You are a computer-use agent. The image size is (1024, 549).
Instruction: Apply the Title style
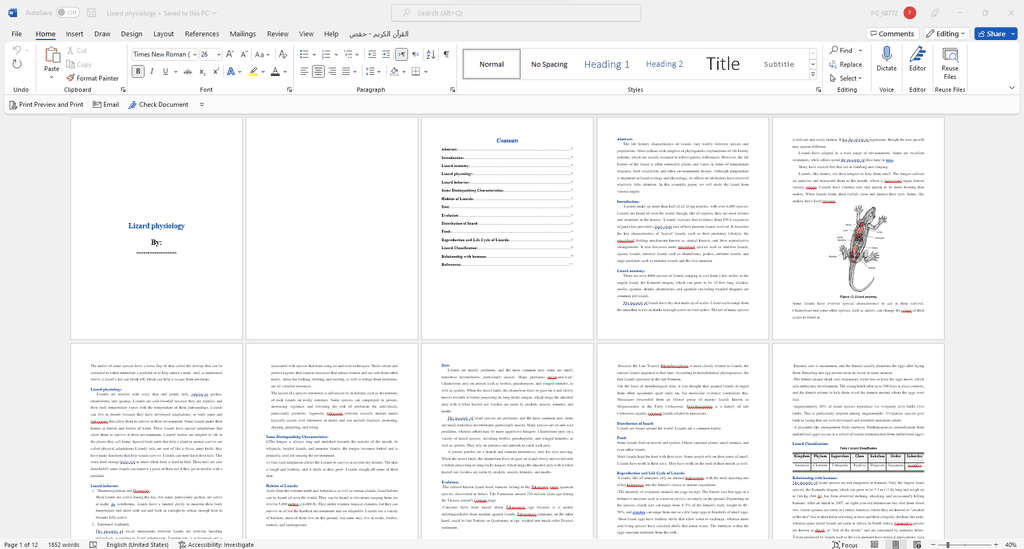(722, 64)
